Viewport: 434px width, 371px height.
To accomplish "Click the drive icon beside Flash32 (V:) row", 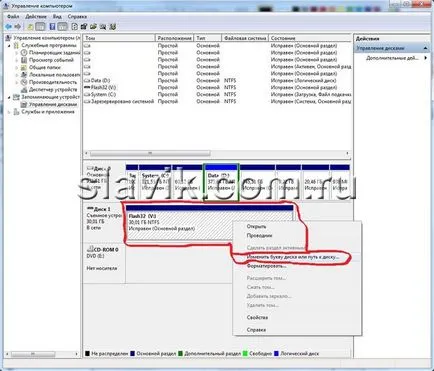I will [x=87, y=87].
